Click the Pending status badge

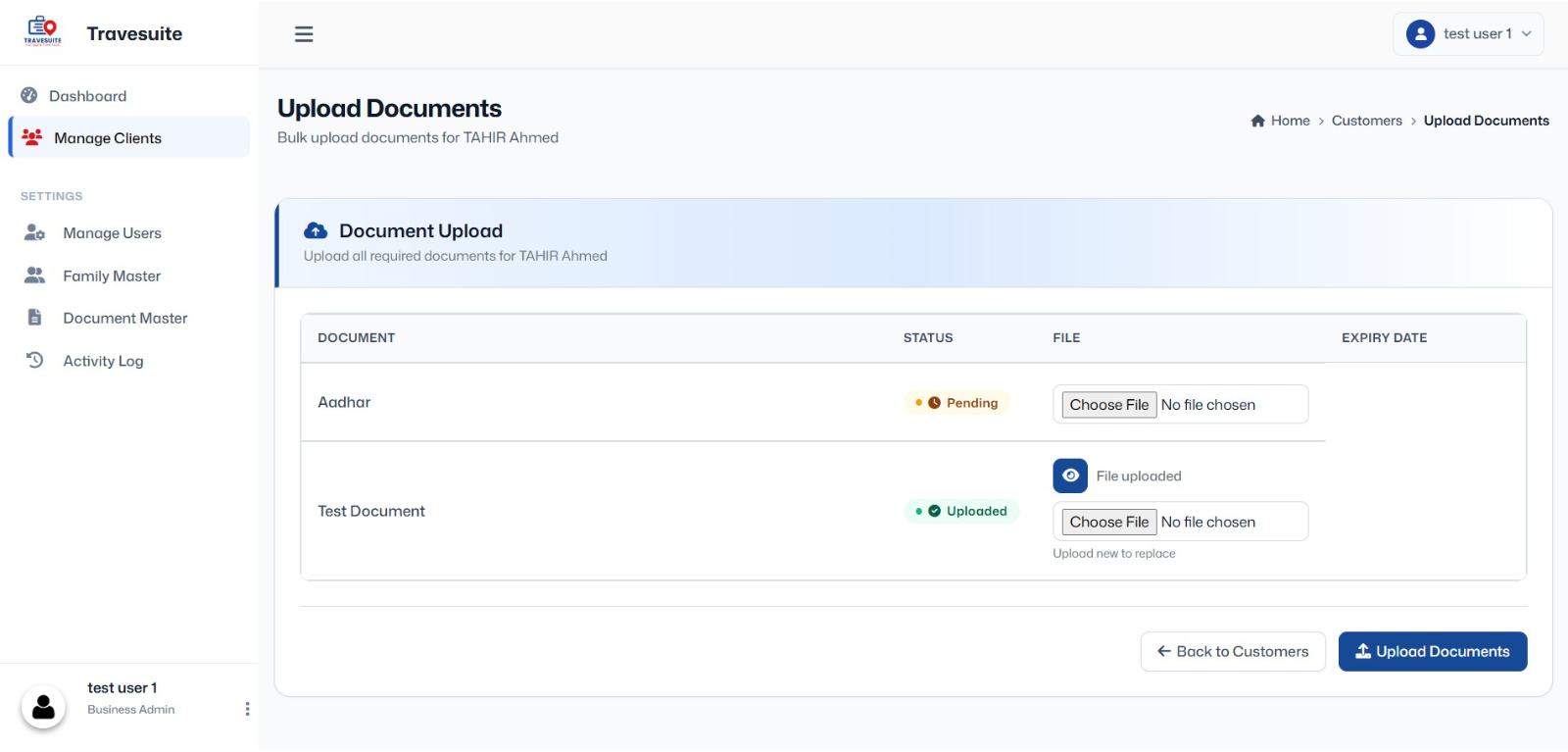(x=956, y=403)
